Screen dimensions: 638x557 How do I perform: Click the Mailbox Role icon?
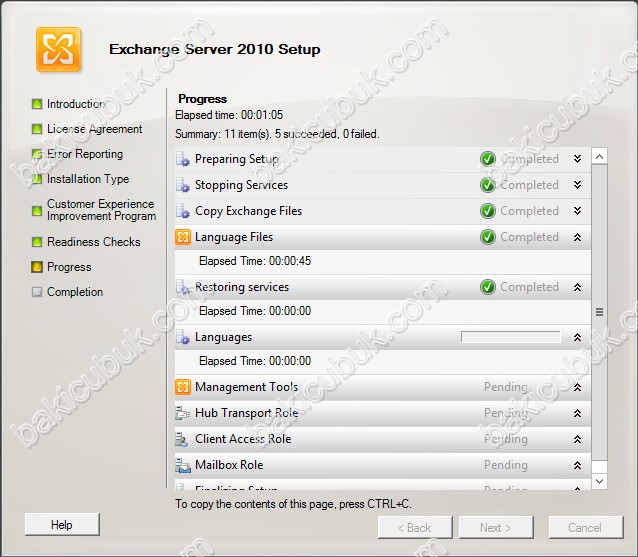tap(183, 465)
